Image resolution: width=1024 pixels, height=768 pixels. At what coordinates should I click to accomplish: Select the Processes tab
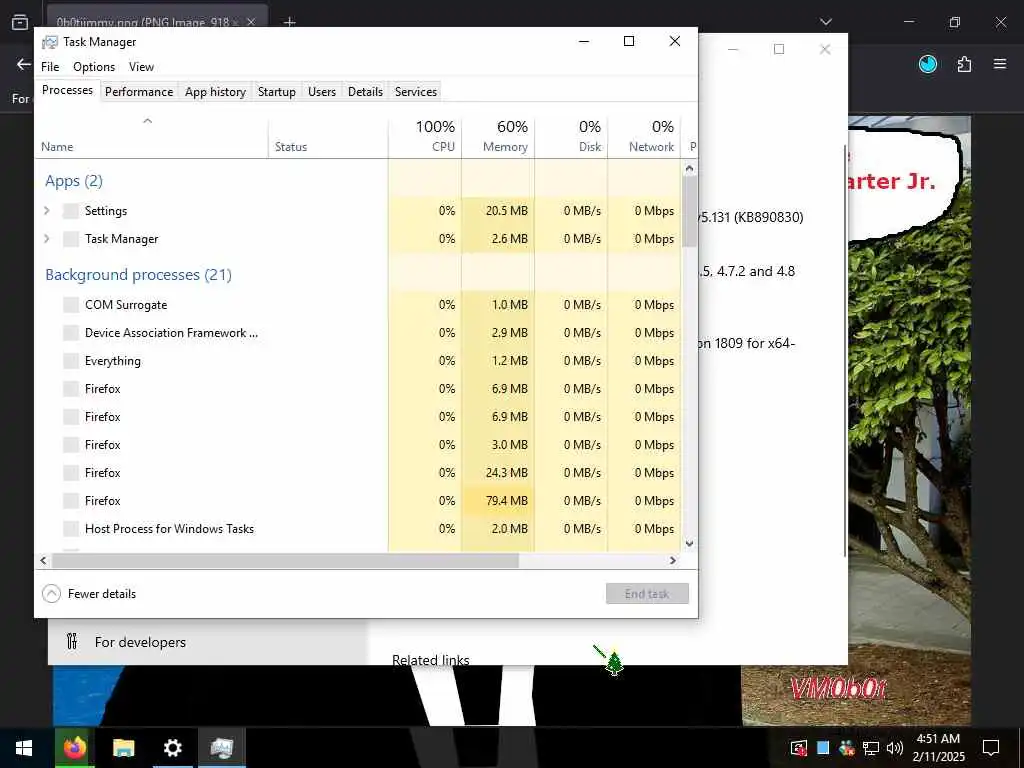pyautogui.click(x=67, y=90)
